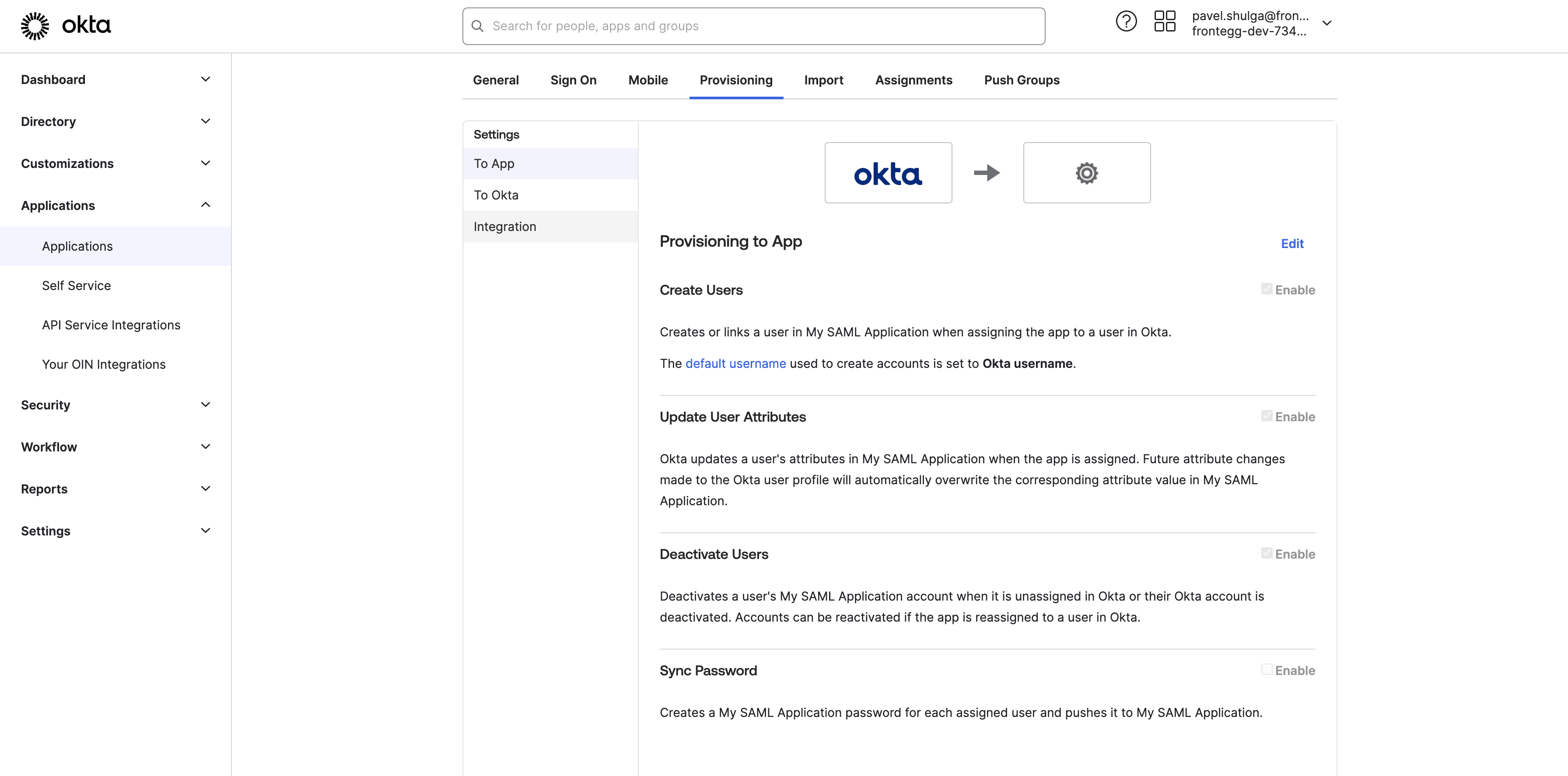Screen dimensions: 1568x776
Task: Open the help question mark icon
Action: [x=1126, y=21]
